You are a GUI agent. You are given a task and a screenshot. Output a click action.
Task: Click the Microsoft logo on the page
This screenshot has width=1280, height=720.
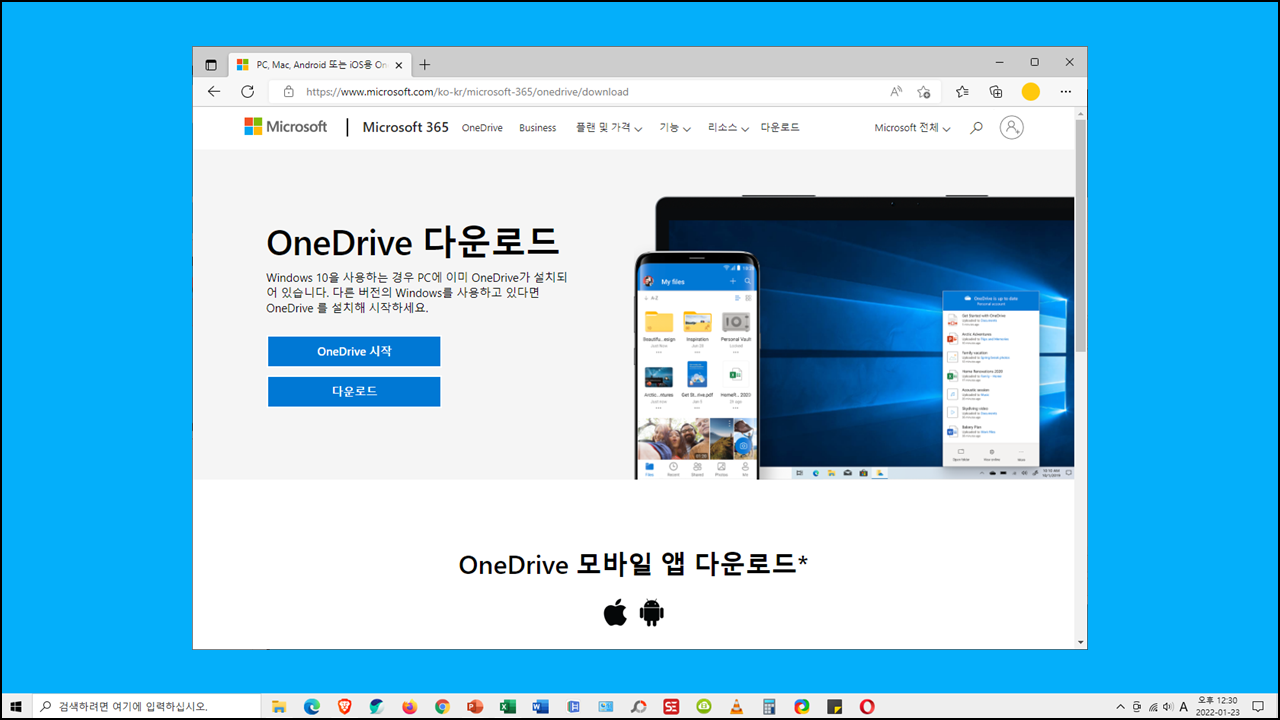tap(286, 127)
